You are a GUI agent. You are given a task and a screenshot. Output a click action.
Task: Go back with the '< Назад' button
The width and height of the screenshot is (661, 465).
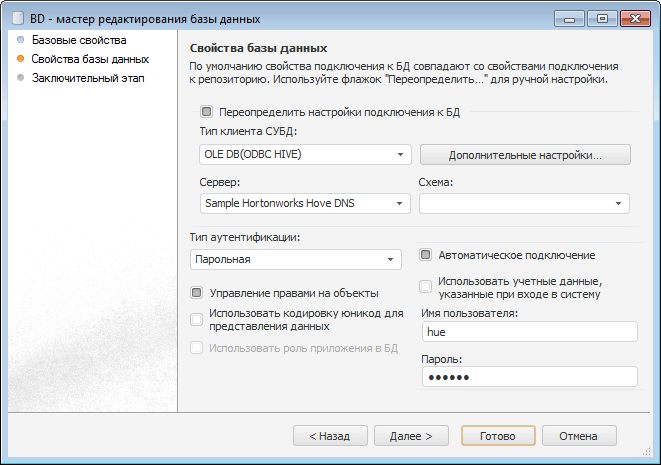coord(329,436)
